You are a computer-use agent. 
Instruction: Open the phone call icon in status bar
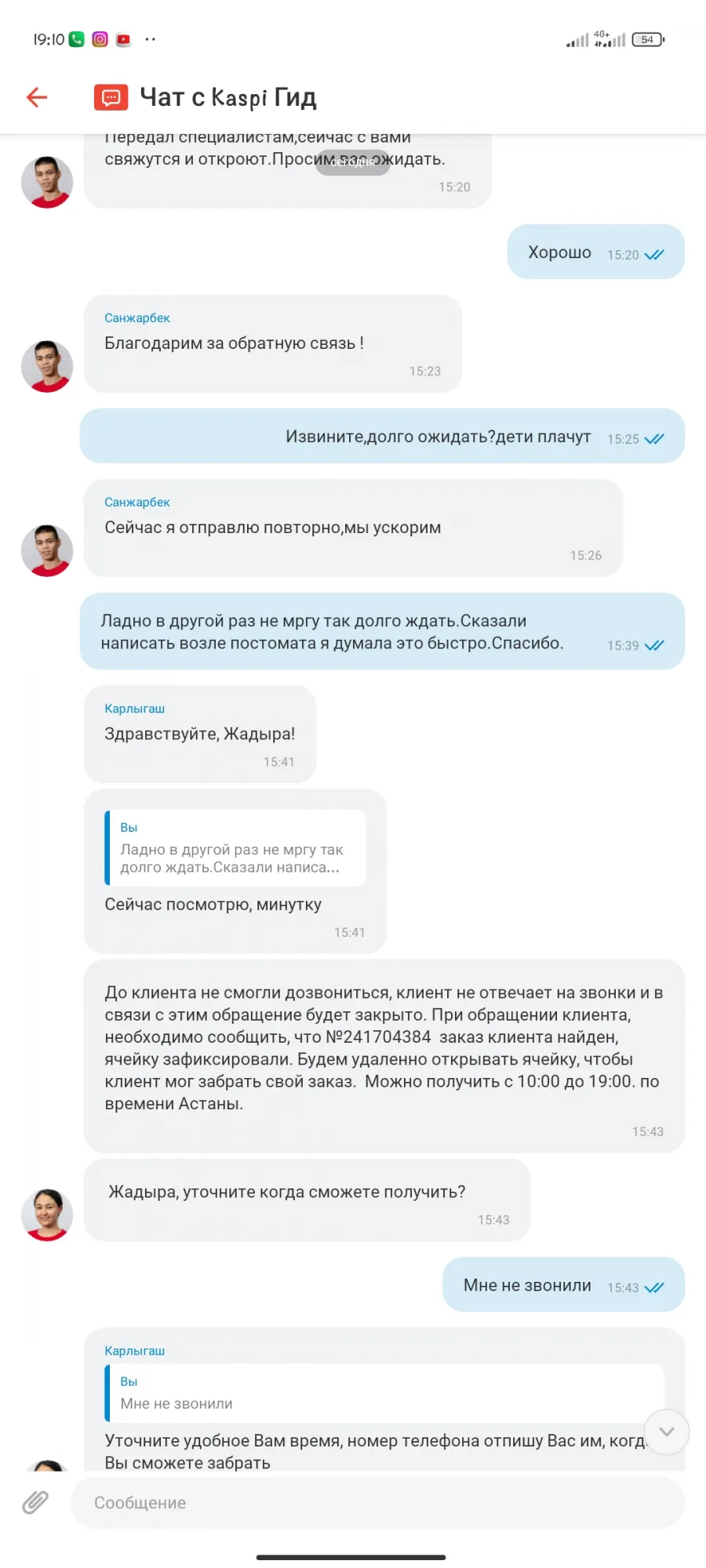76,39
